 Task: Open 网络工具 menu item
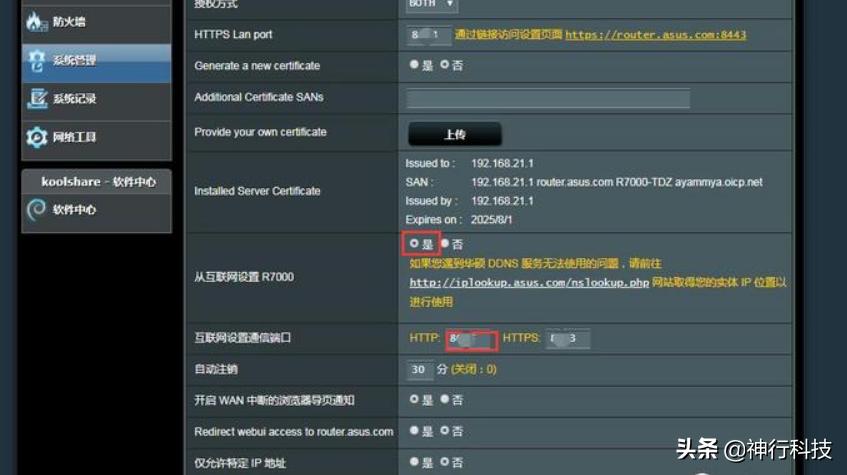[96, 139]
